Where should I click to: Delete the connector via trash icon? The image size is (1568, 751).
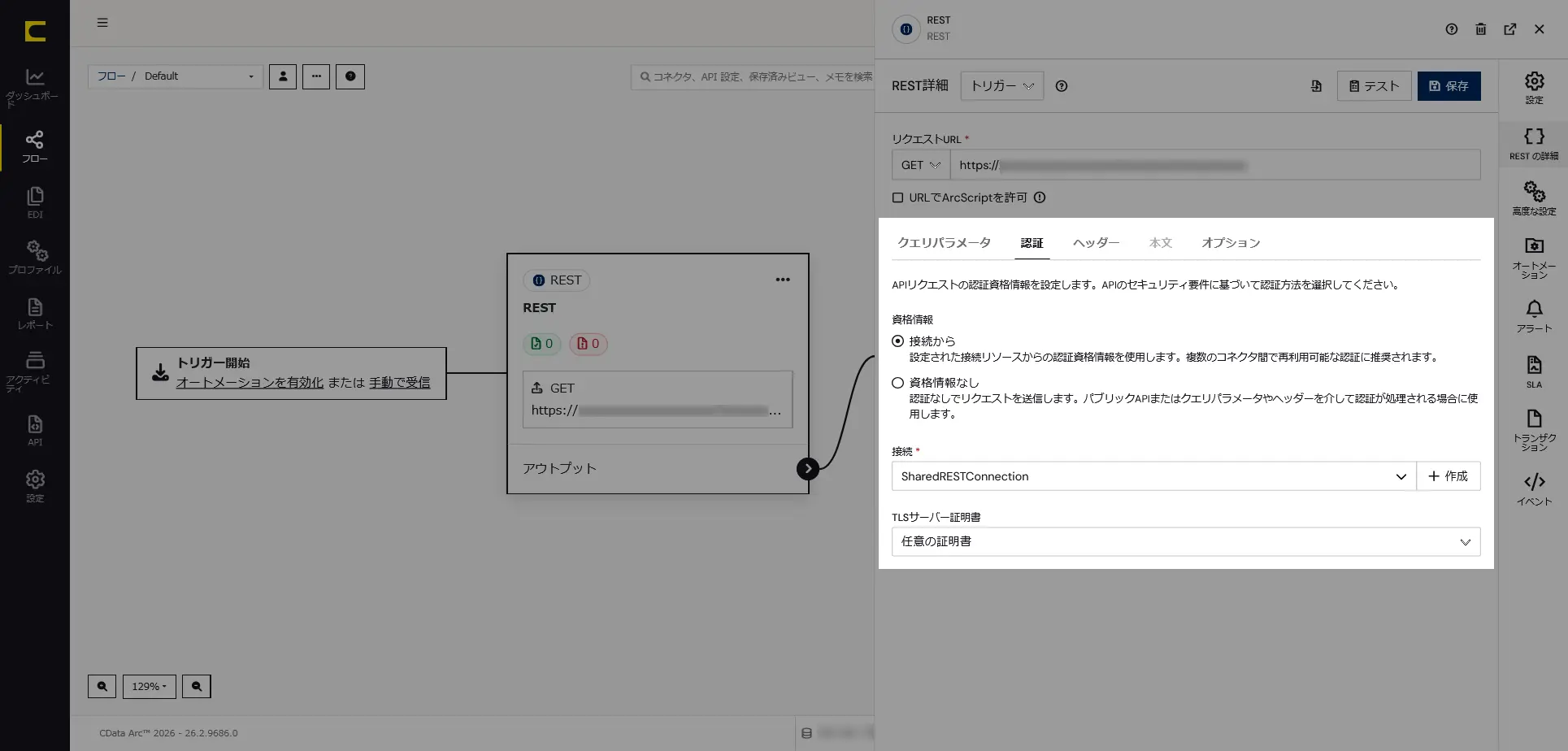click(x=1481, y=29)
